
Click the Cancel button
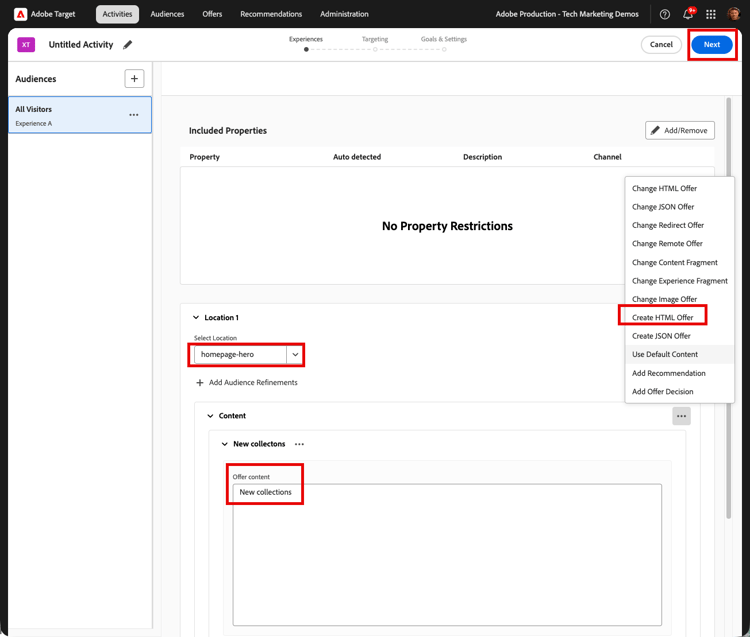[x=661, y=44]
